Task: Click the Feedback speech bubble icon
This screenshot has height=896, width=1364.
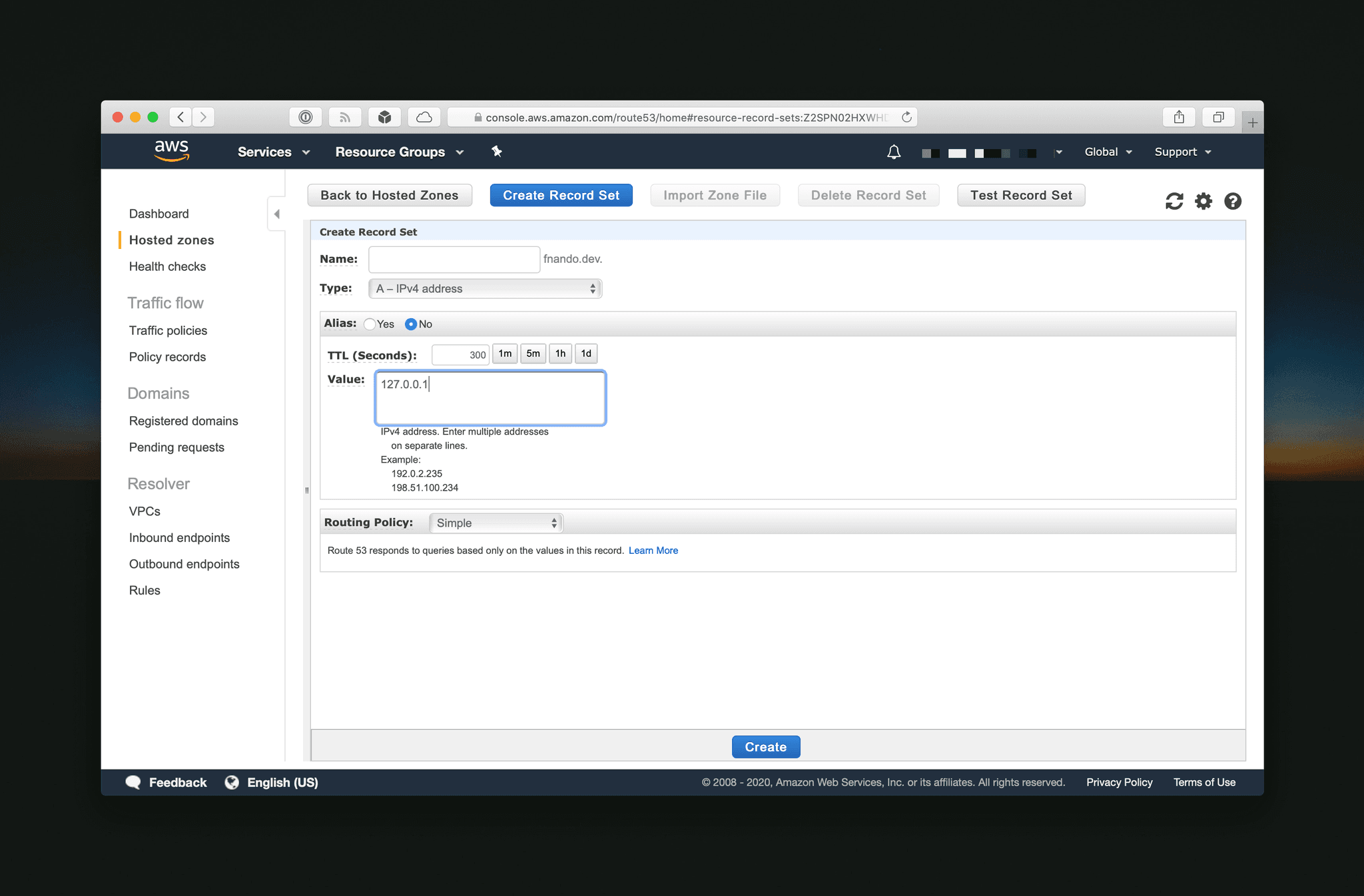Action: pyautogui.click(x=133, y=782)
